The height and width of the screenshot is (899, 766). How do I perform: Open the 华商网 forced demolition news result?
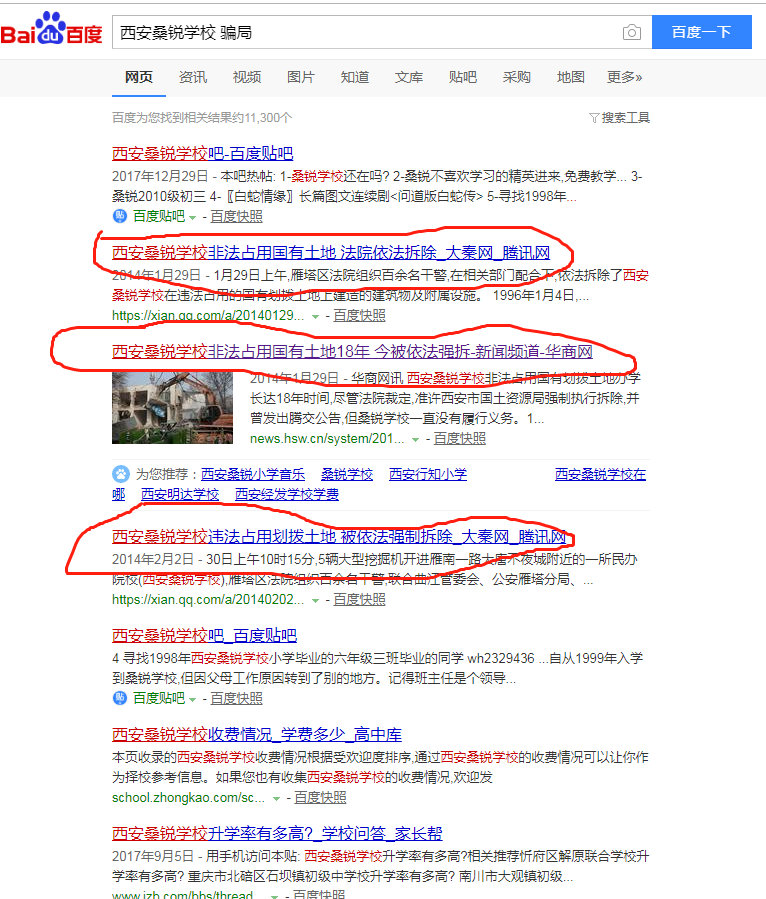click(351, 352)
